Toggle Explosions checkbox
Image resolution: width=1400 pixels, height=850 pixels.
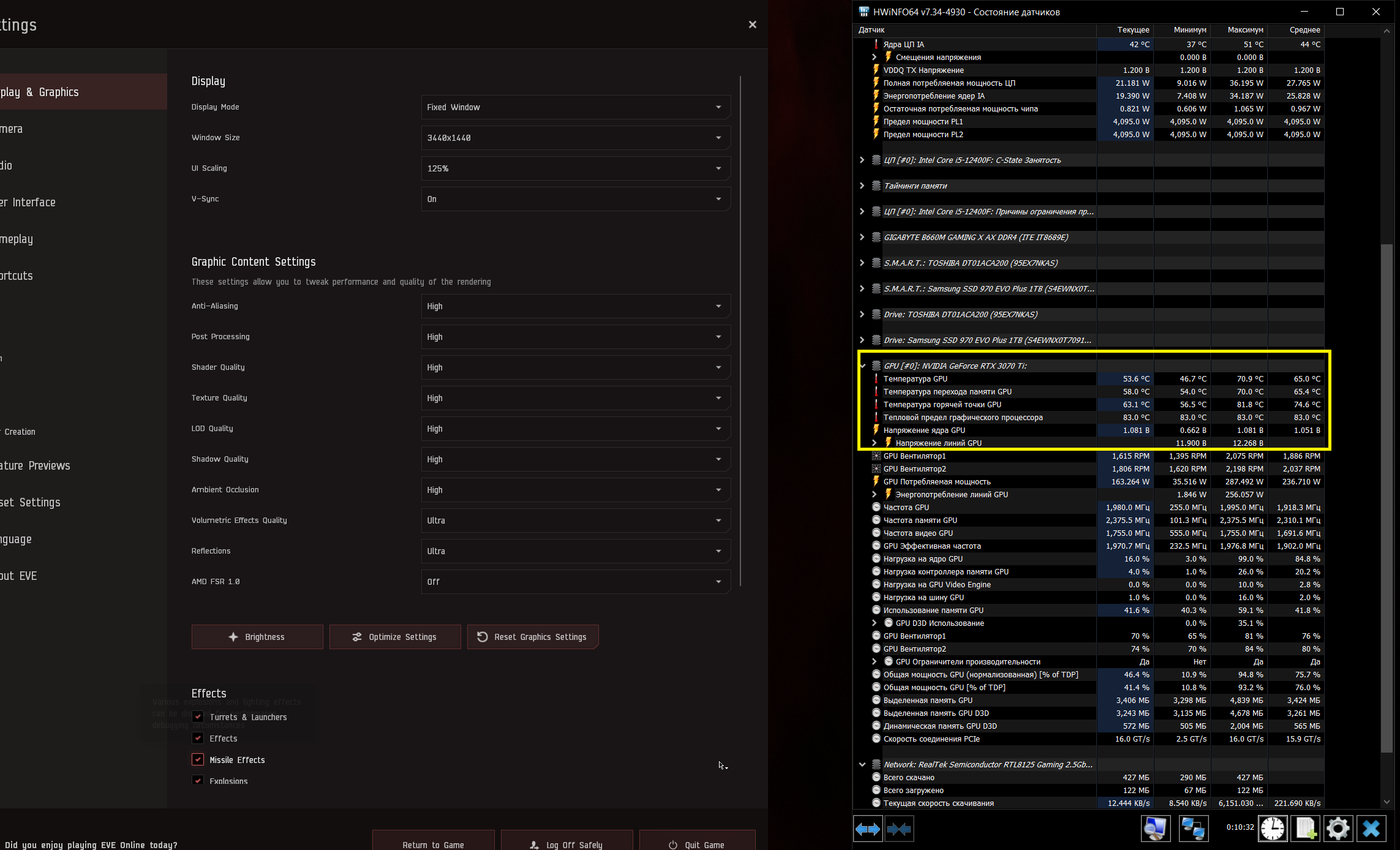click(x=198, y=780)
